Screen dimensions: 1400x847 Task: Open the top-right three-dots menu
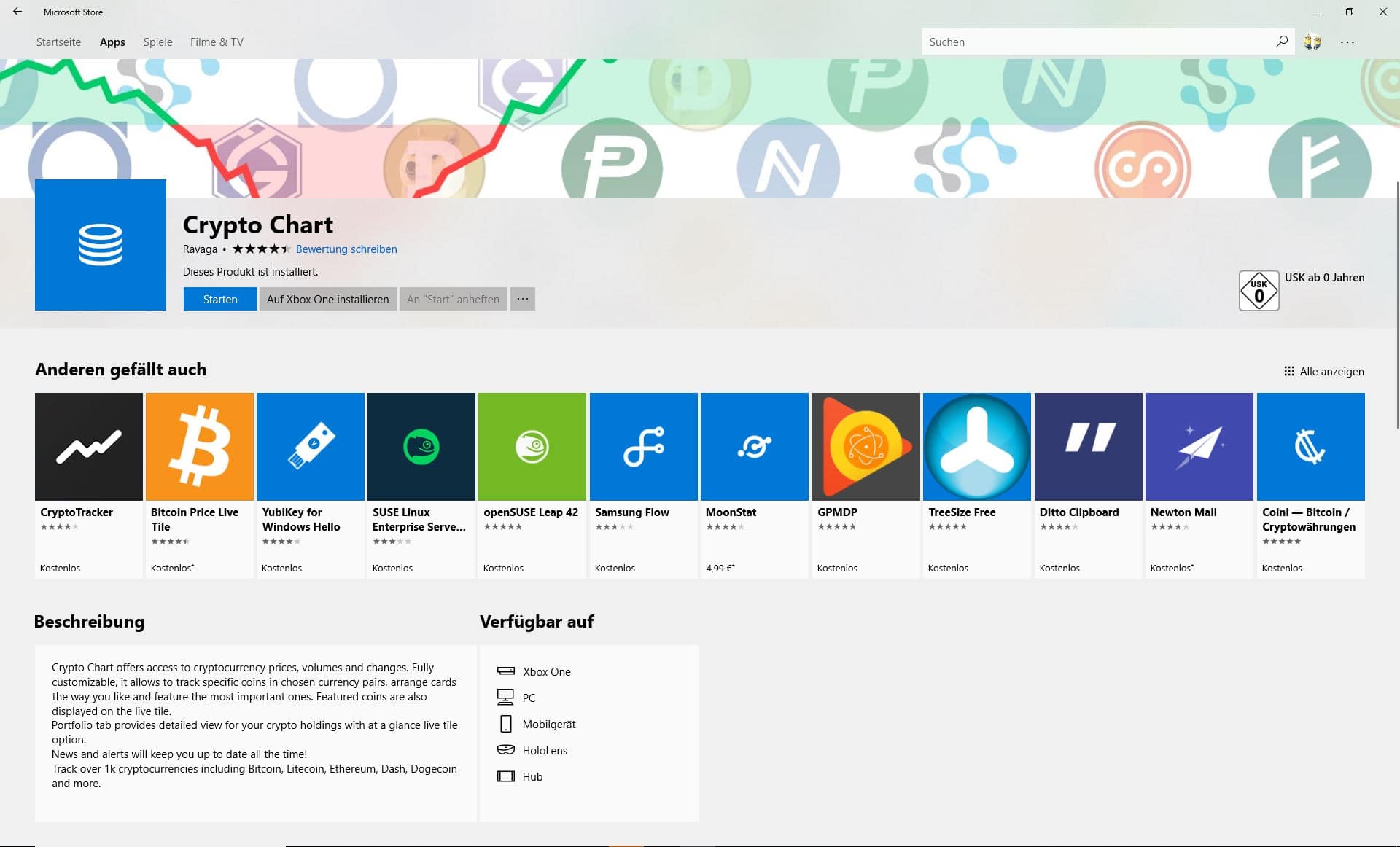coord(1347,42)
